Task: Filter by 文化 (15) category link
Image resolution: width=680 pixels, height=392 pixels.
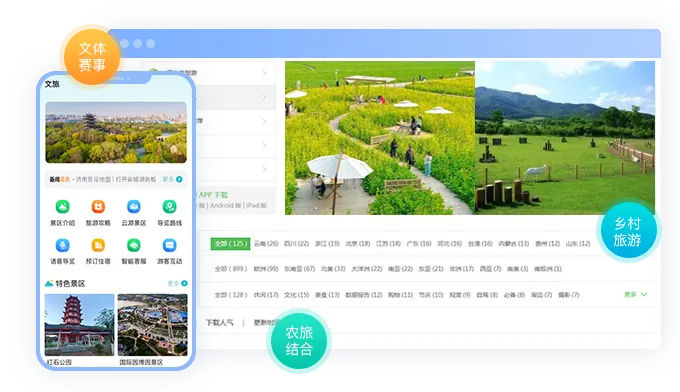Action: coord(297,295)
